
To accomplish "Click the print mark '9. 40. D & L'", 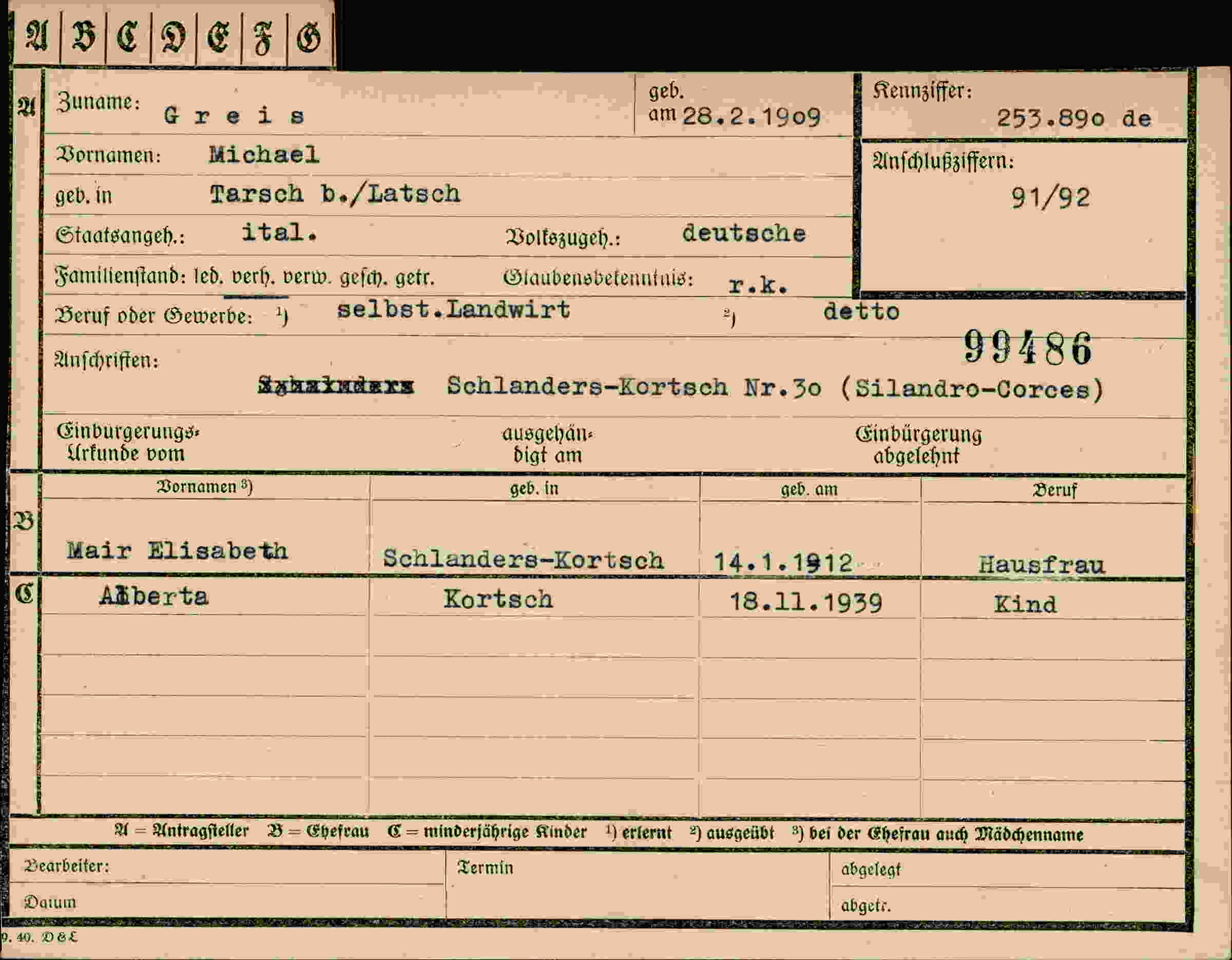I will coord(40,937).
